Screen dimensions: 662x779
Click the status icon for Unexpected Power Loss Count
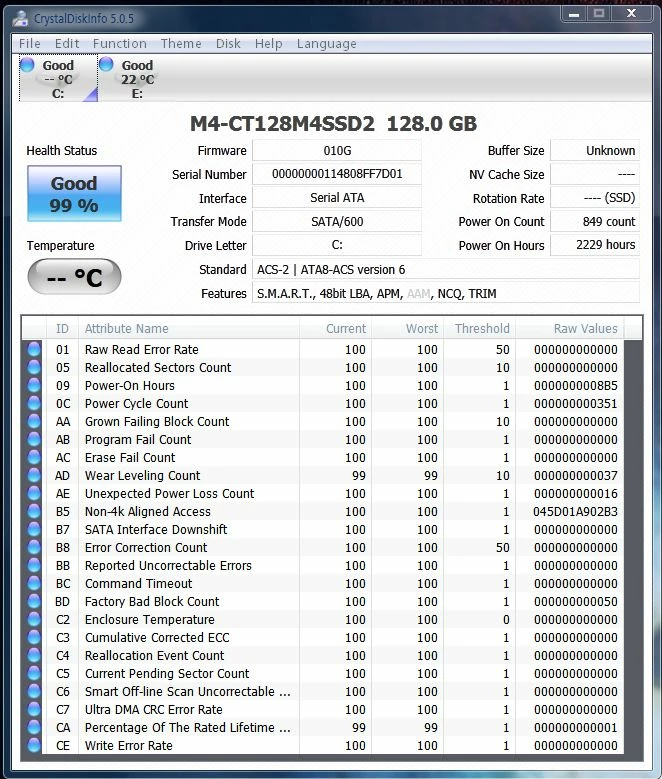(34, 493)
